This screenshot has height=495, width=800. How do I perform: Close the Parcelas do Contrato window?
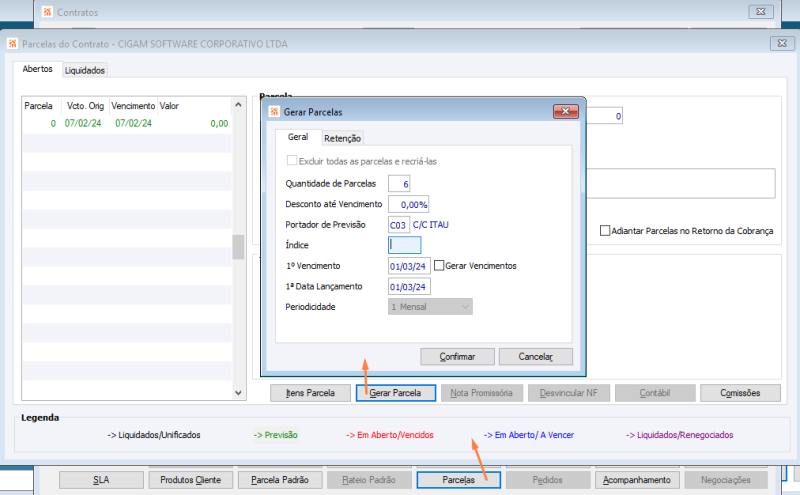tap(782, 43)
